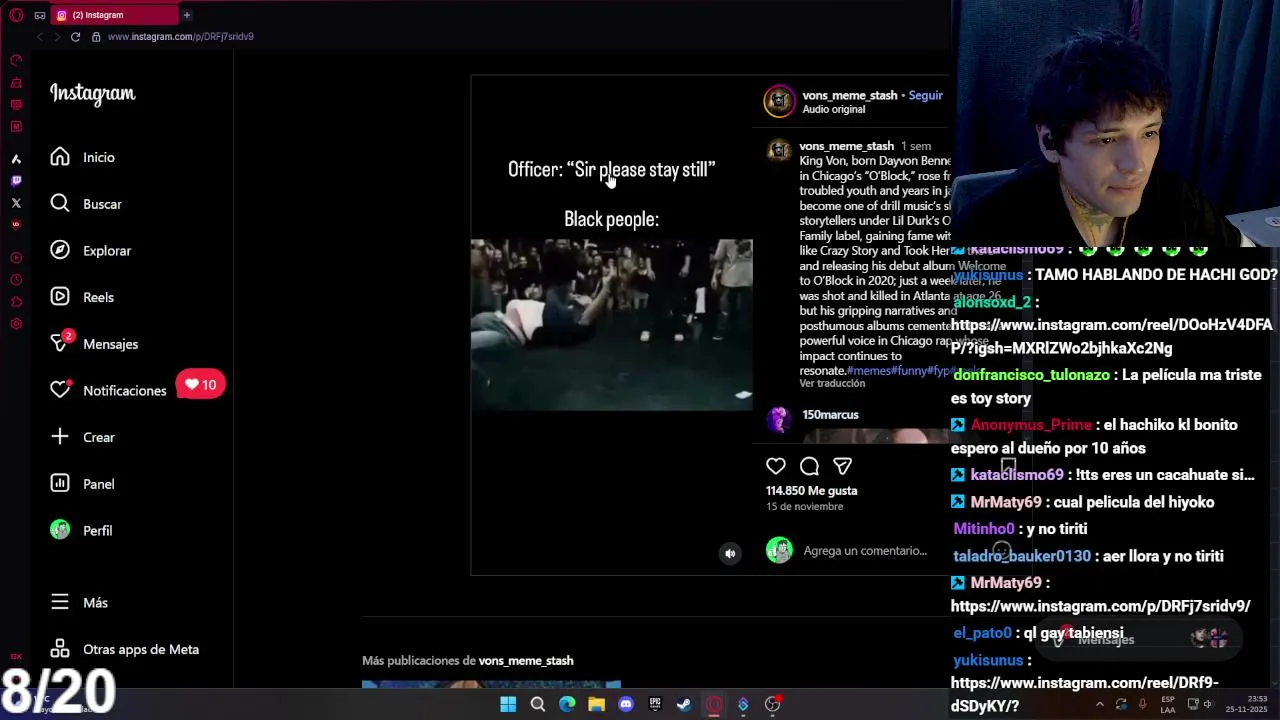Image resolution: width=1280 pixels, height=720 pixels.
Task: Show hidden system tray icons chevron
Action: click(1099, 705)
